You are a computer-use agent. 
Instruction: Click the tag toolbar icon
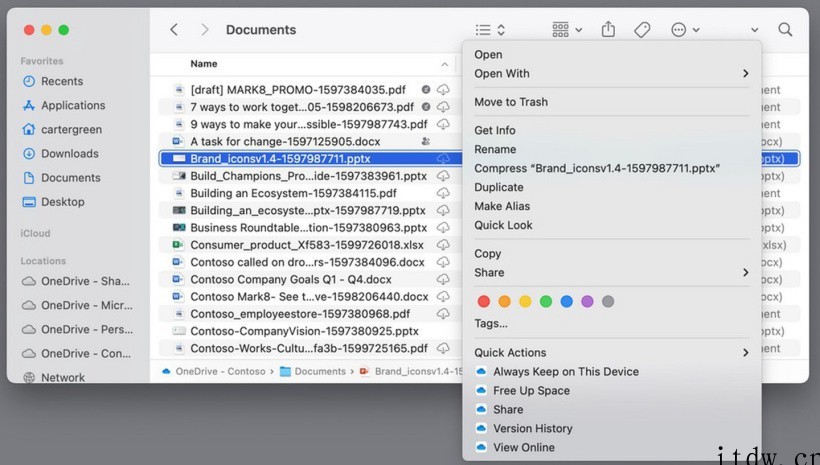[x=642, y=30]
